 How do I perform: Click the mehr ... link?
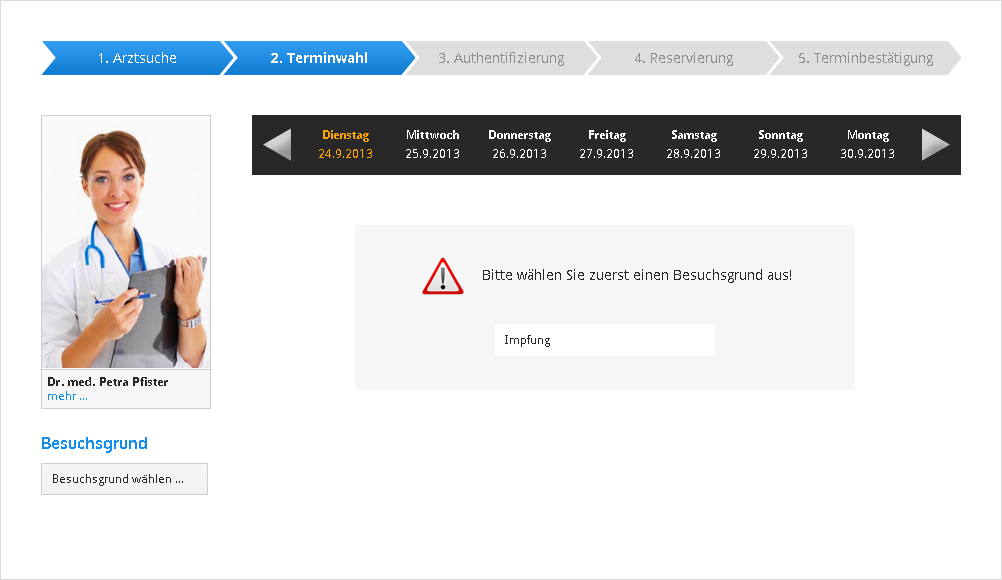pos(67,396)
